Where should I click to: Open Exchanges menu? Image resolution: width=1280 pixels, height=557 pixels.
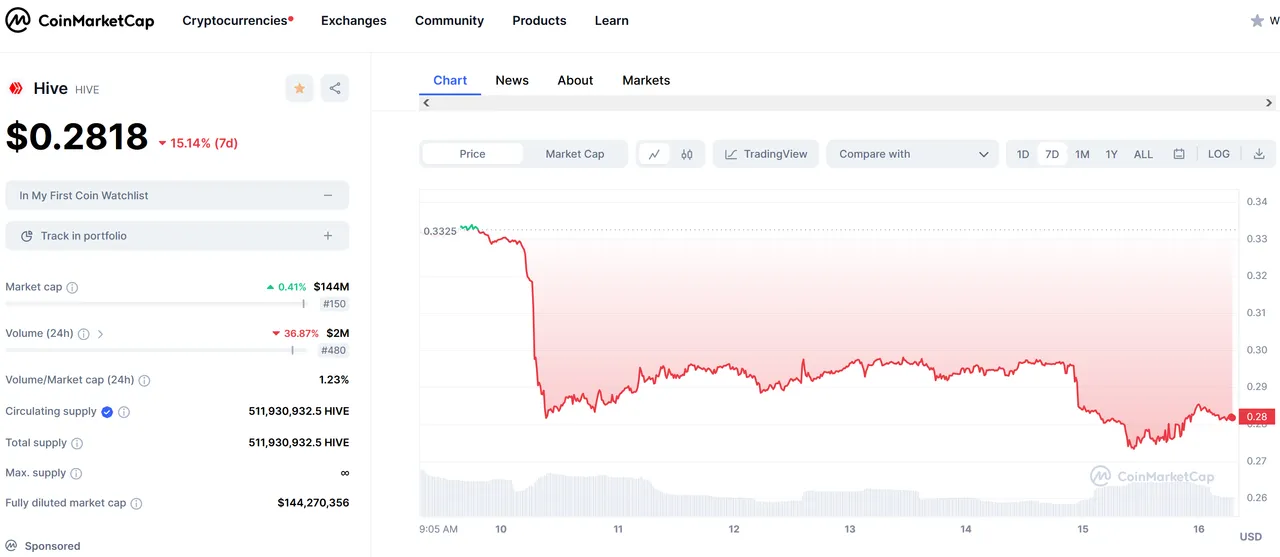tap(354, 20)
